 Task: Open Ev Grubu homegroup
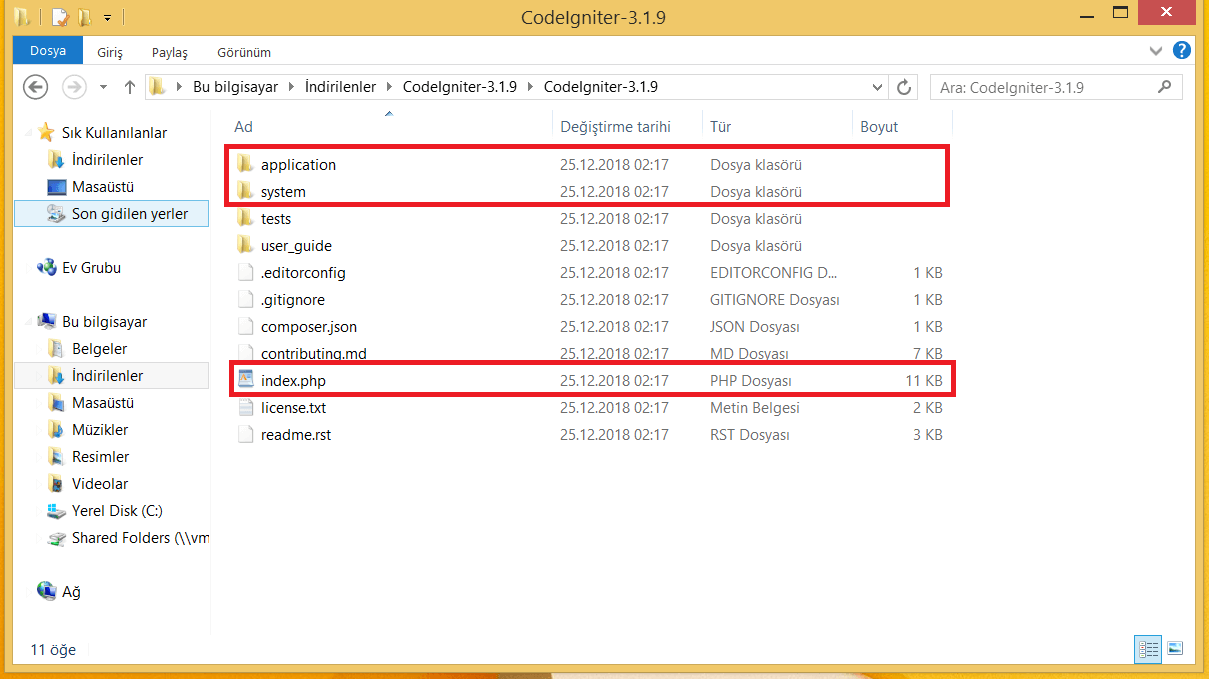pyautogui.click(x=91, y=267)
